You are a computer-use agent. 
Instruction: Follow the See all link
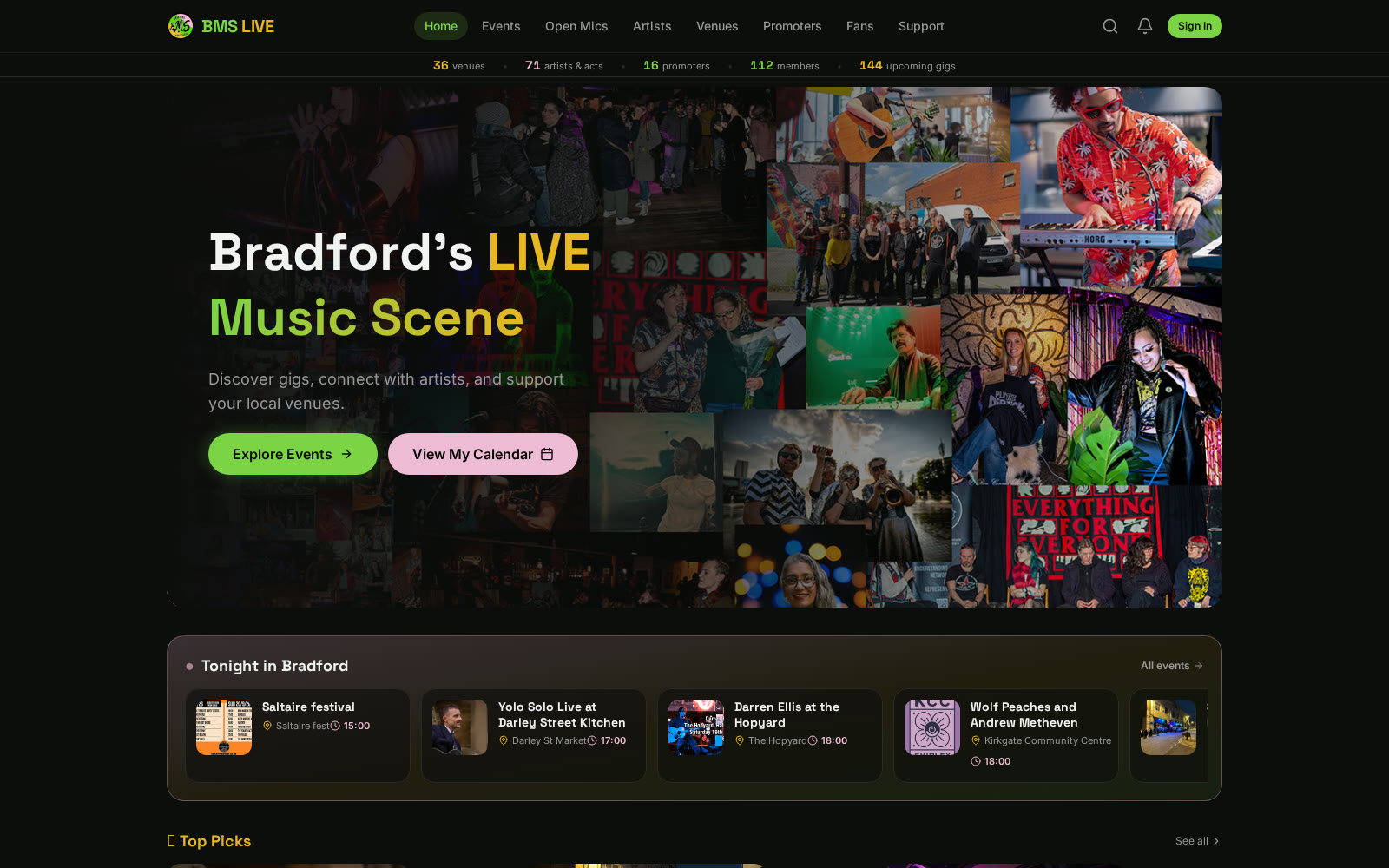tap(1197, 841)
